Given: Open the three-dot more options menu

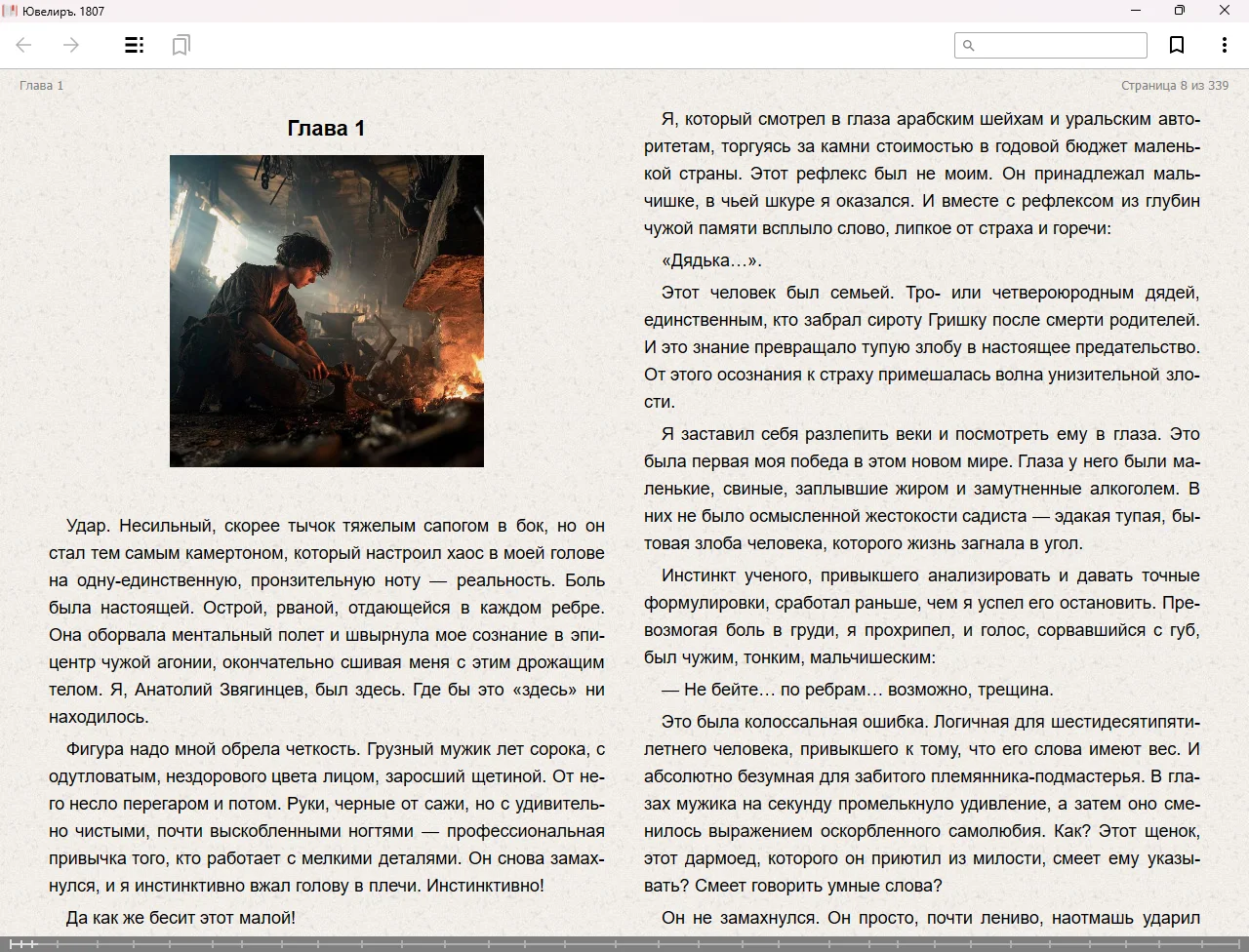Looking at the screenshot, I should pyautogui.click(x=1224, y=45).
